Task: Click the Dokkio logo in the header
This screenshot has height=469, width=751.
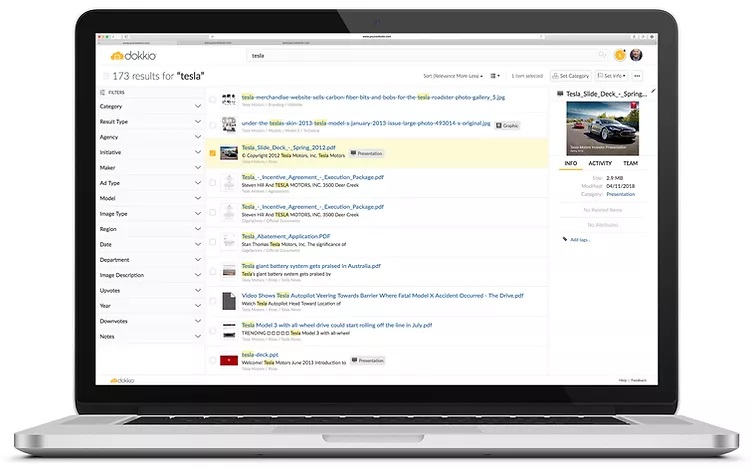Action: (x=133, y=56)
